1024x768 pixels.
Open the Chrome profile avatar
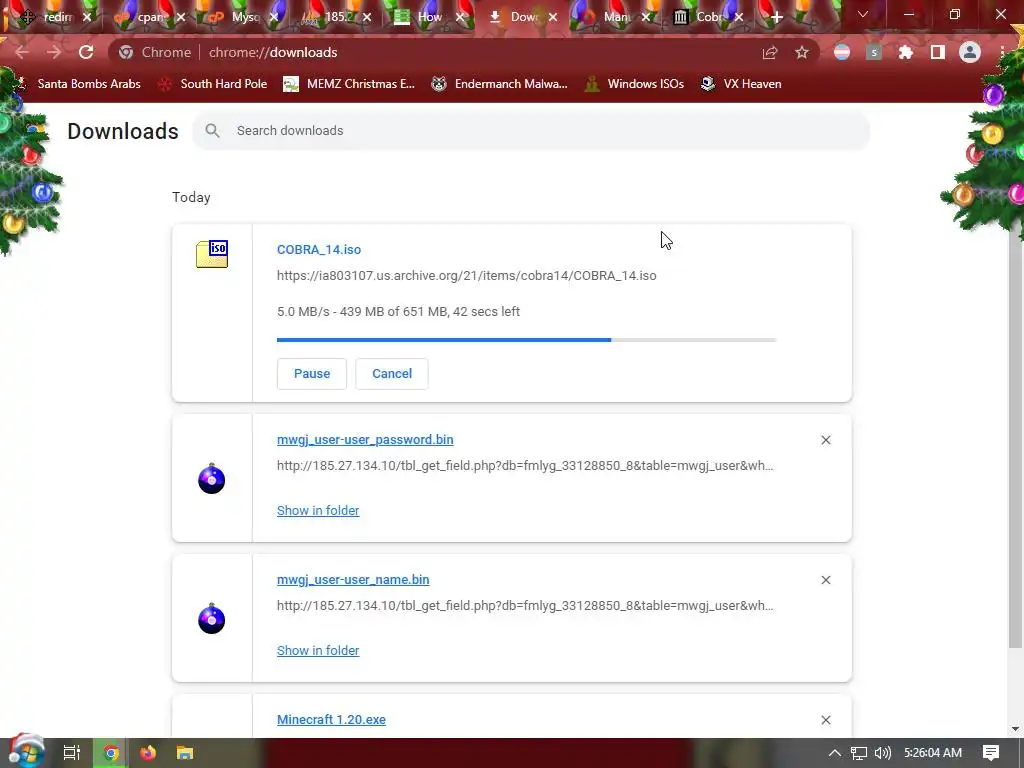(970, 52)
